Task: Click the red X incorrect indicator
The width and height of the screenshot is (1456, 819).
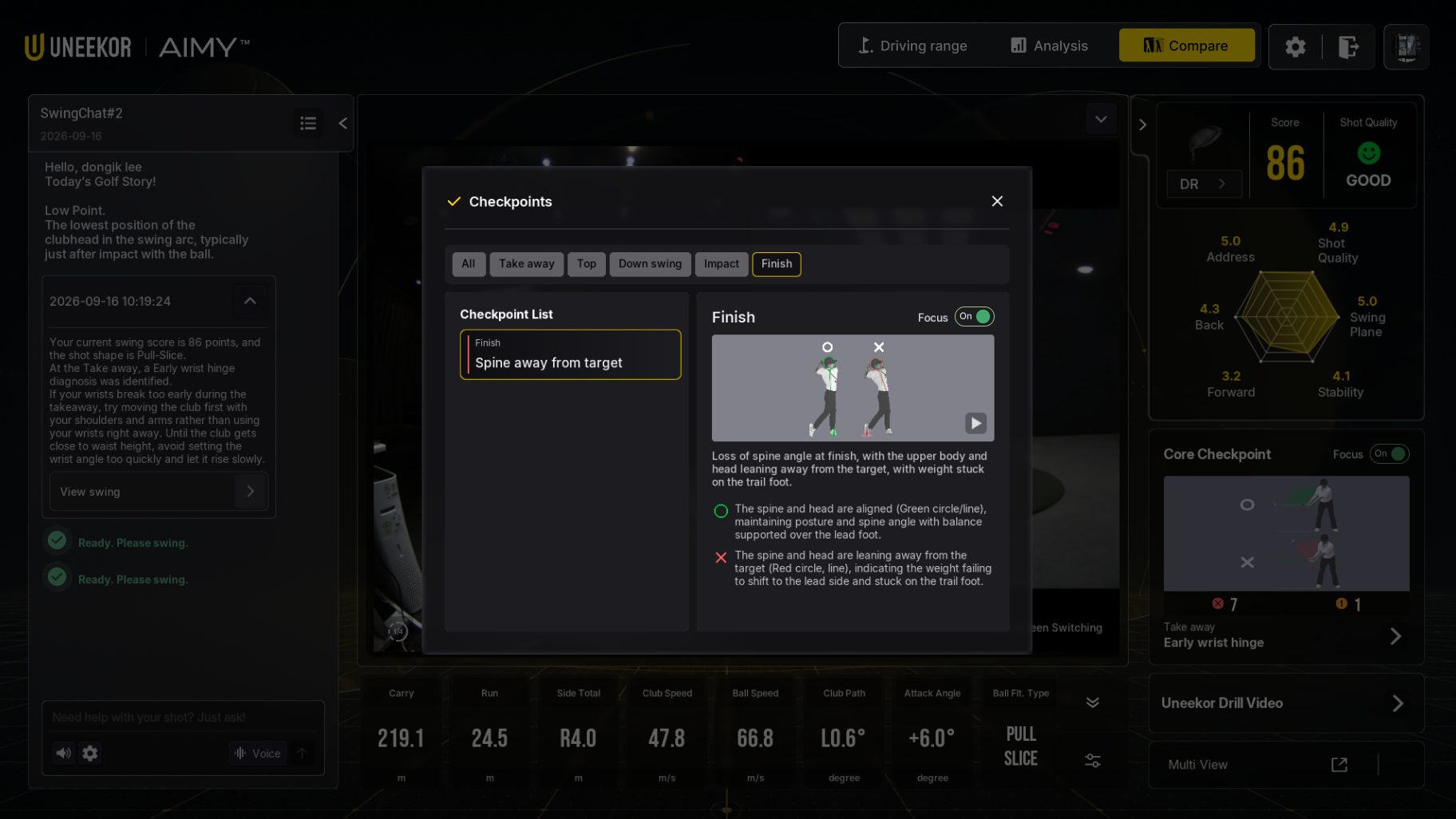Action: [721, 557]
